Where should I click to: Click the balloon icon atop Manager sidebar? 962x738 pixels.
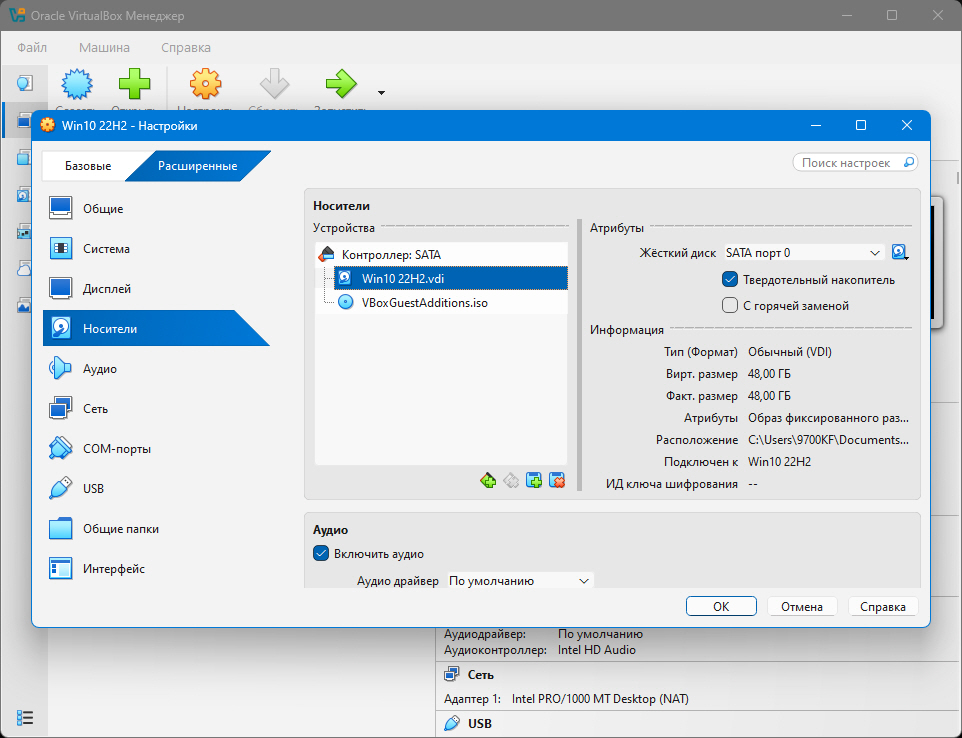[24, 83]
